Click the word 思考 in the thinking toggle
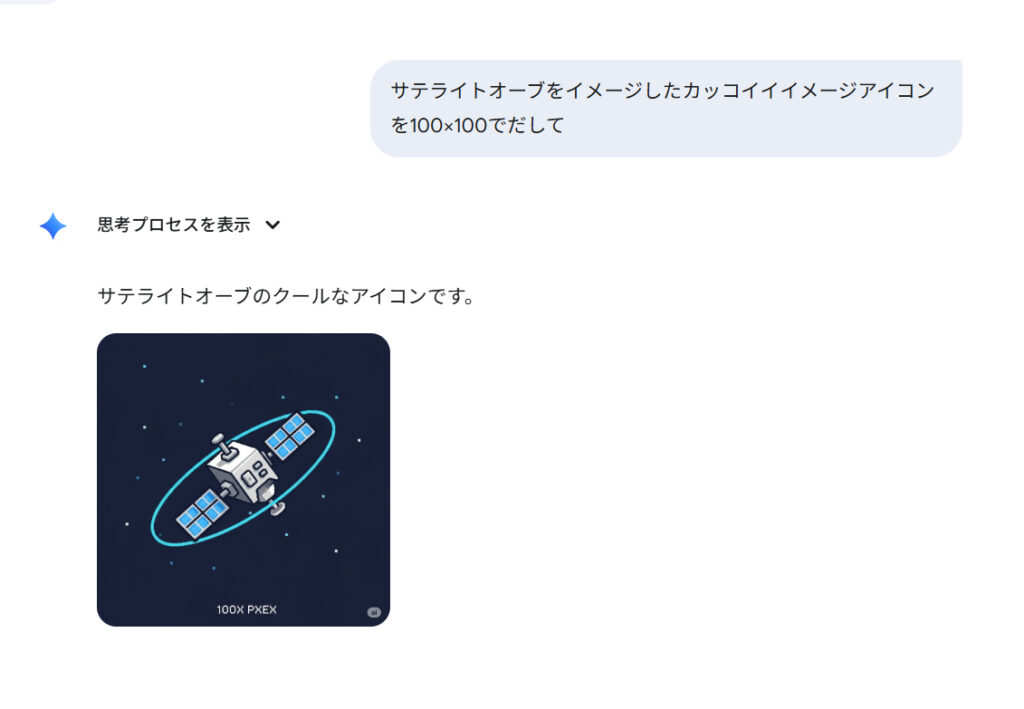This screenshot has height=709, width=1024. pos(114,225)
